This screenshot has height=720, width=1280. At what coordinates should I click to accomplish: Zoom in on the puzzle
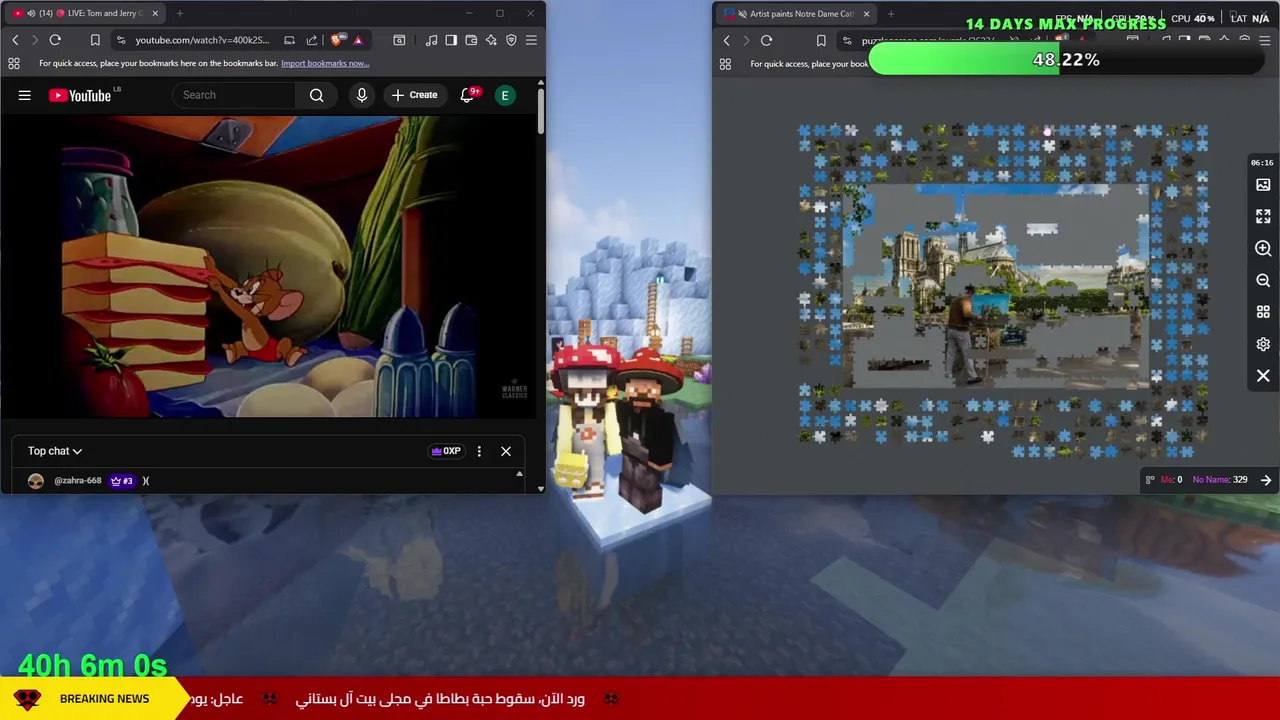pos(1263,248)
